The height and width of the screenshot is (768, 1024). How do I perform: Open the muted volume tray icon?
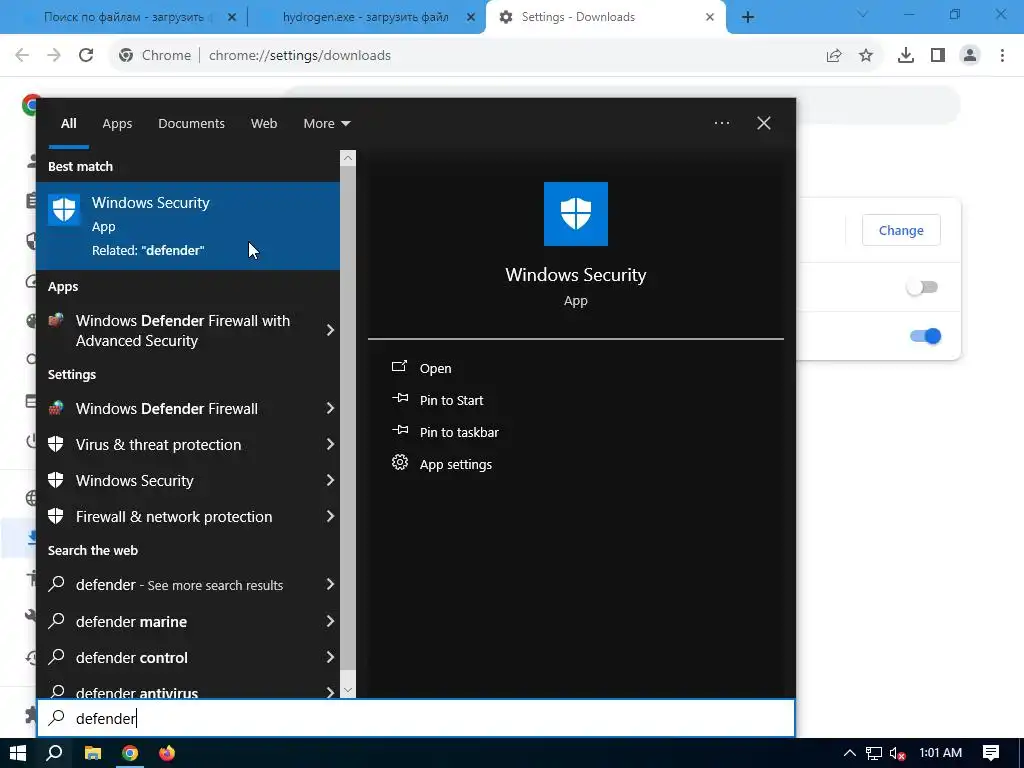897,754
